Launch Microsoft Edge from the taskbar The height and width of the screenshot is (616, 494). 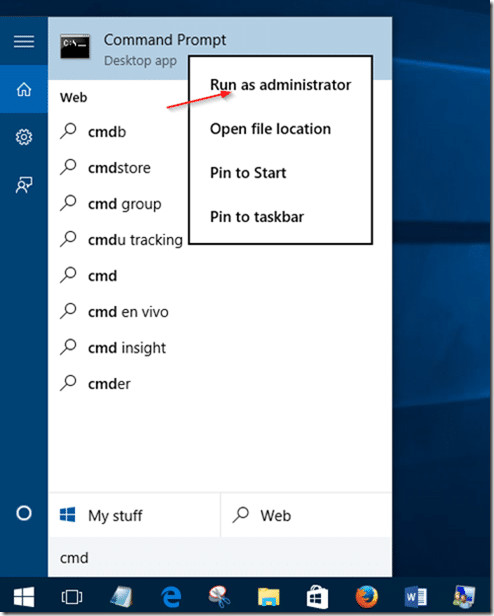(x=171, y=597)
